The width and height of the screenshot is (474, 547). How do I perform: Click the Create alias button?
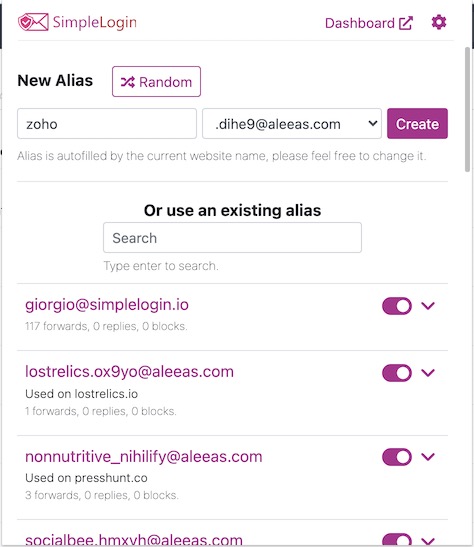tap(417, 123)
